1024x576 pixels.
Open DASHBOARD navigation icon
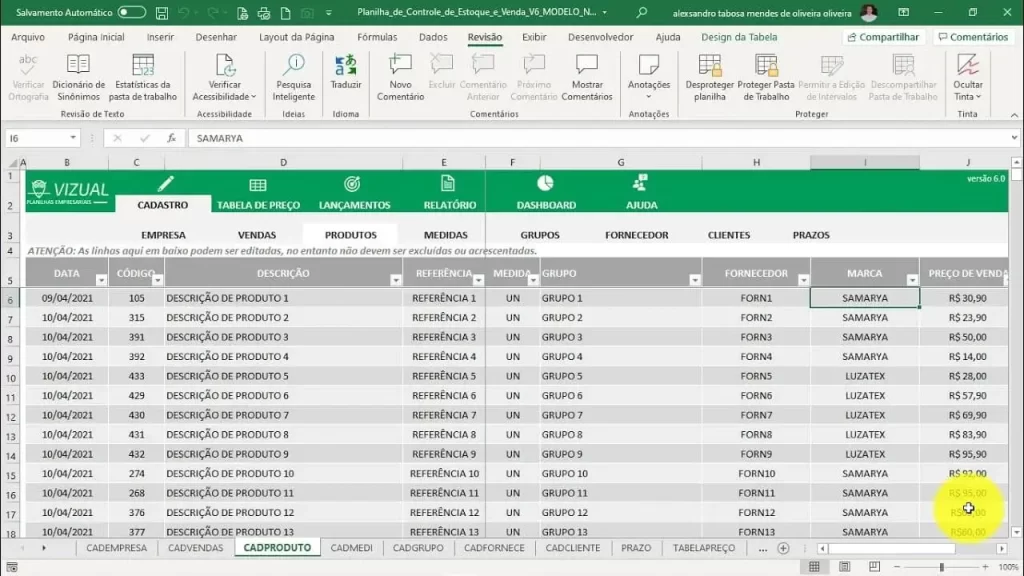click(545, 184)
